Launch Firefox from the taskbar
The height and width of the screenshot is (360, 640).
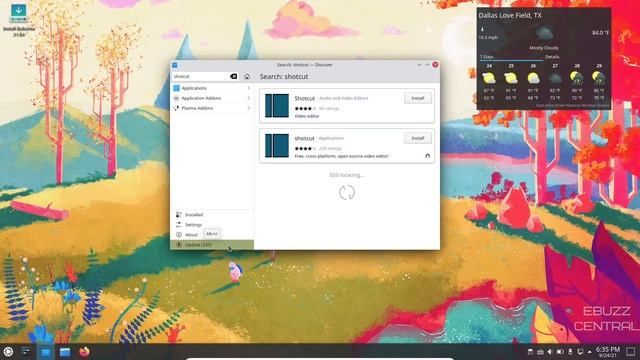point(84,351)
